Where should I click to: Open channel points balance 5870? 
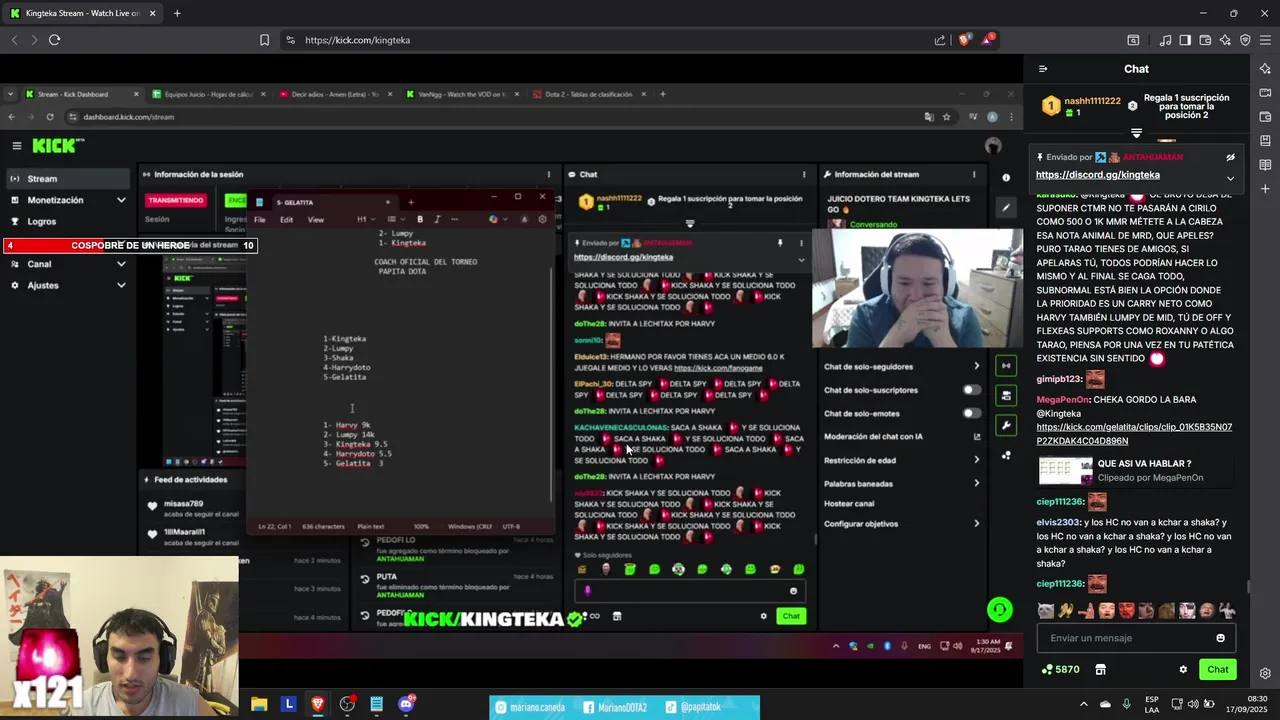1060,670
